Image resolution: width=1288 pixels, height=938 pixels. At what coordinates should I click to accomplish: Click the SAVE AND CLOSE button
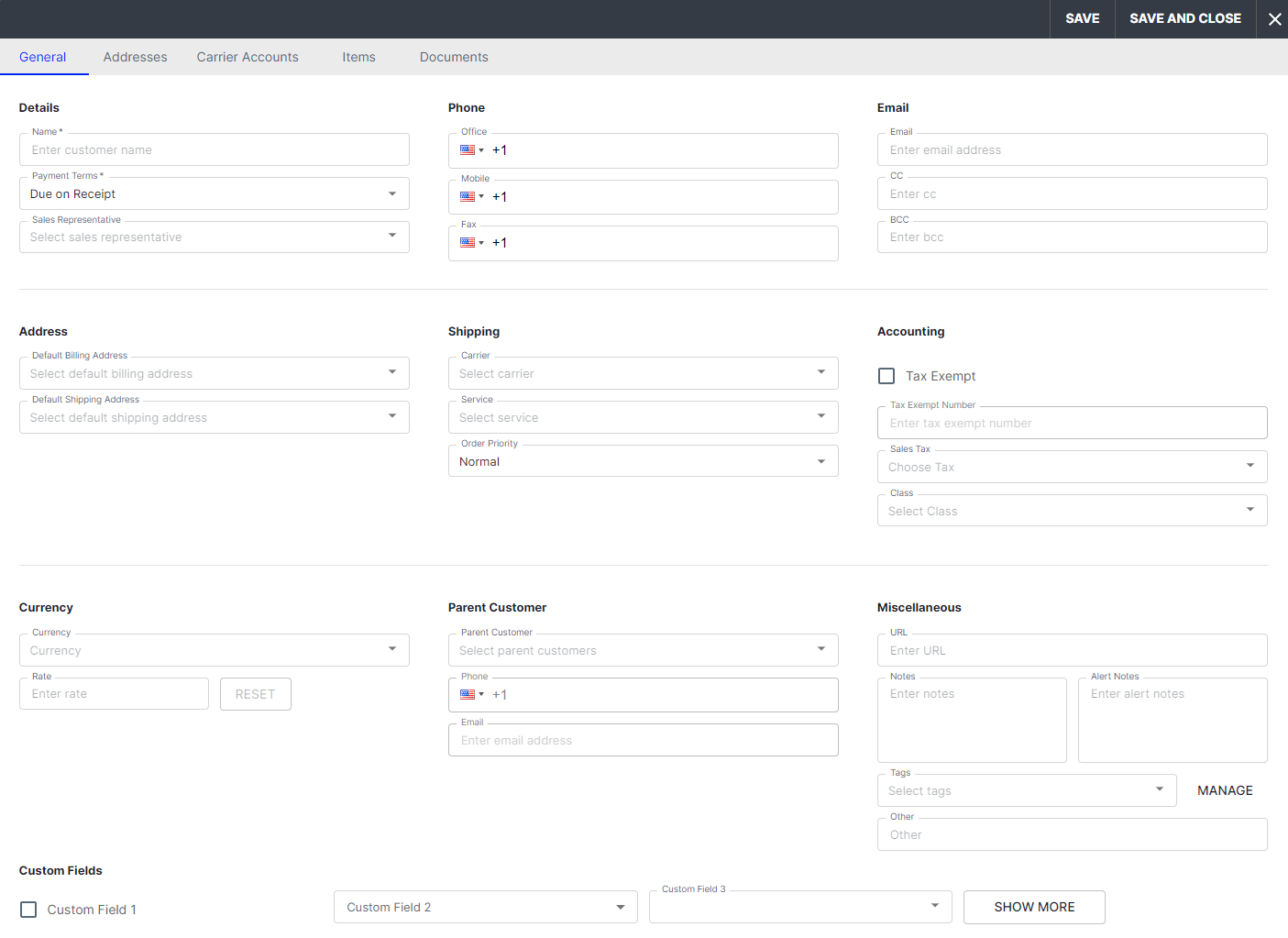pyautogui.click(x=1185, y=19)
